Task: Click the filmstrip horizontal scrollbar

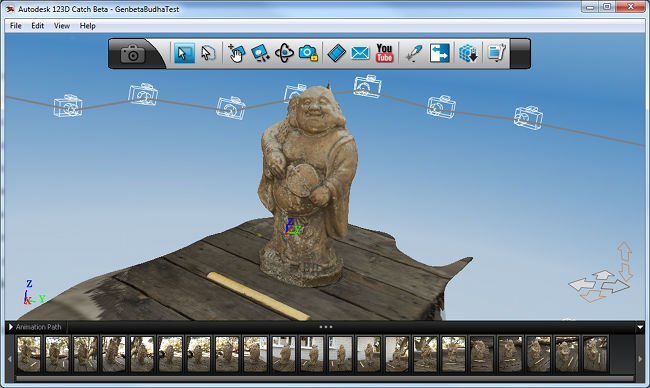Action: pyautogui.click(x=325, y=378)
